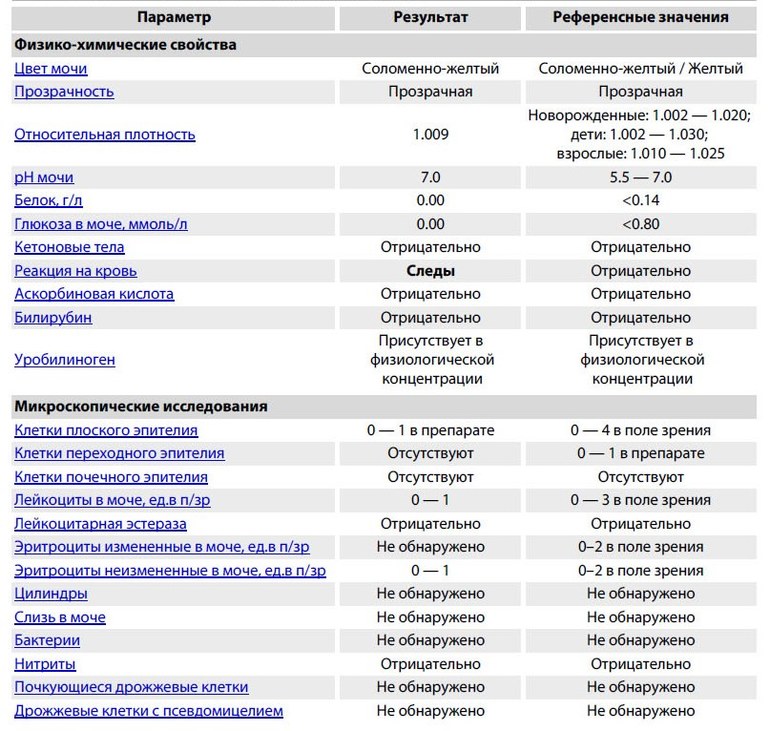This screenshot has height=731, width=770.
Task: Click "Аскорбиновая кислота" link
Action: (x=94, y=294)
